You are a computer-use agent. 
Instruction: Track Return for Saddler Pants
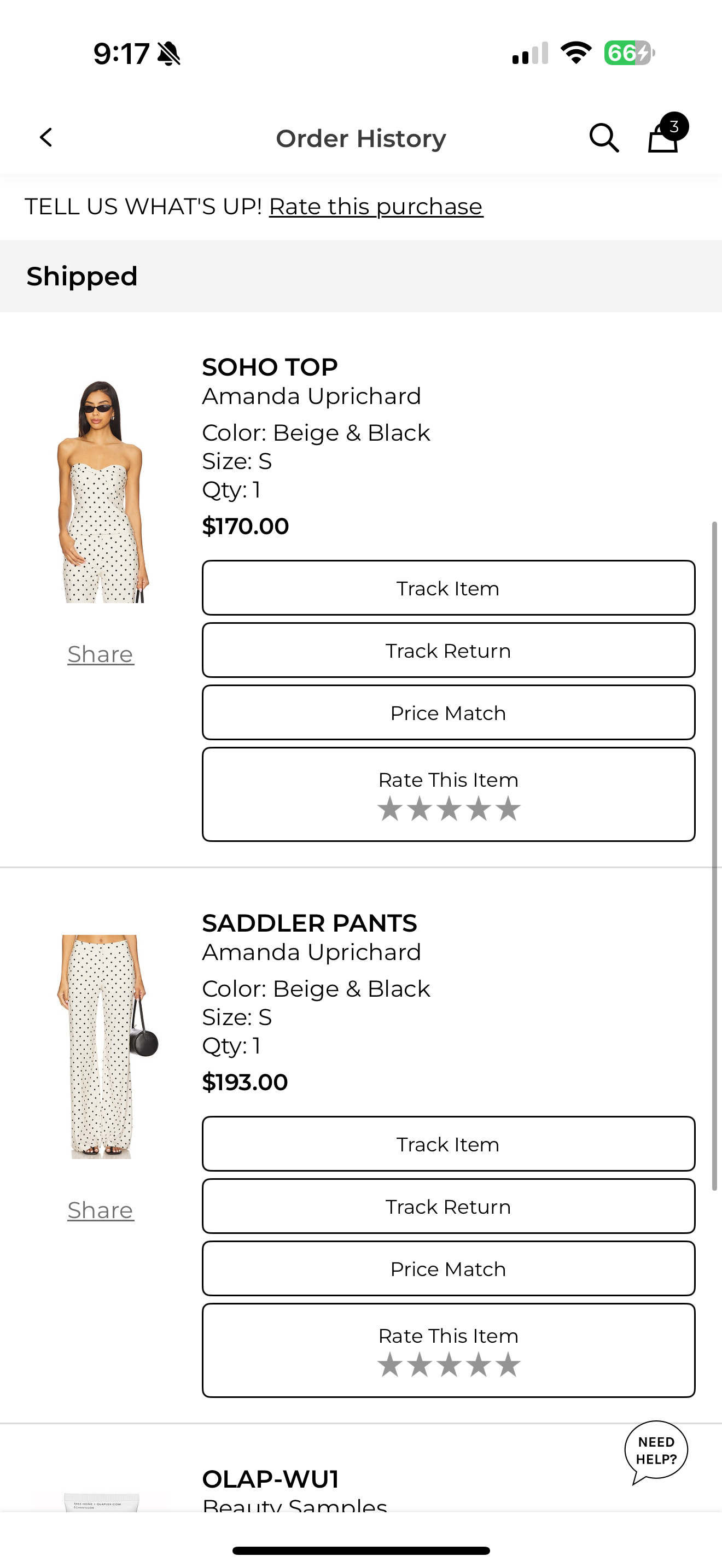point(449,1206)
